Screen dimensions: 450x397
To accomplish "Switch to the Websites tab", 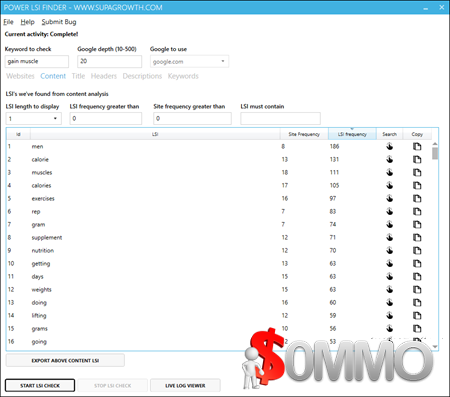I will (20, 76).
